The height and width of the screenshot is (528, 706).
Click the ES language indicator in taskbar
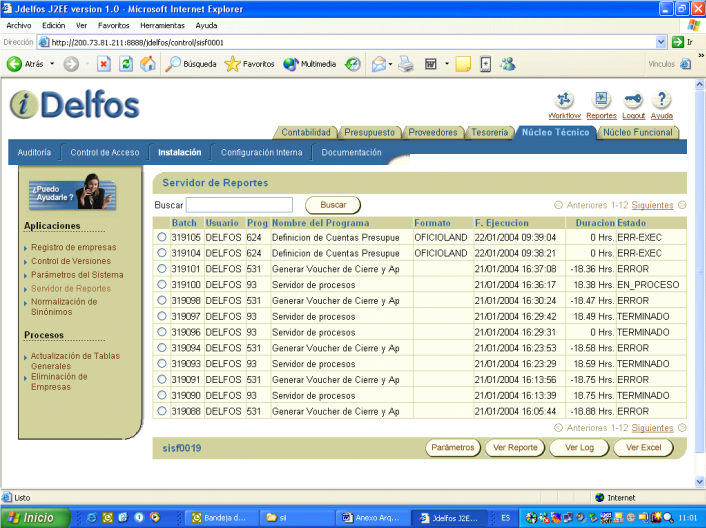point(506,518)
